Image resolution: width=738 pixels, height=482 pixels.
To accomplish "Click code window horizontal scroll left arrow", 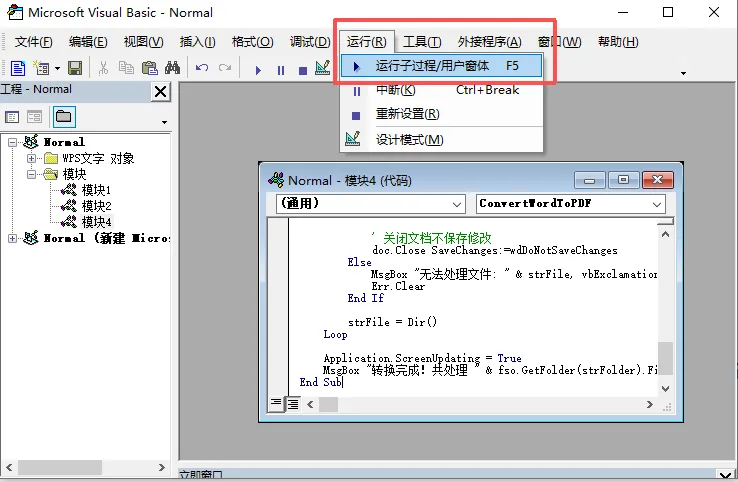I will tap(310, 404).
